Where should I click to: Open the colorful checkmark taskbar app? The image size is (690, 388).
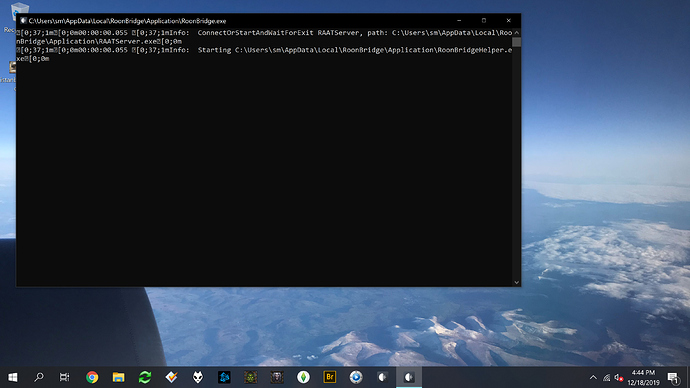click(171, 377)
